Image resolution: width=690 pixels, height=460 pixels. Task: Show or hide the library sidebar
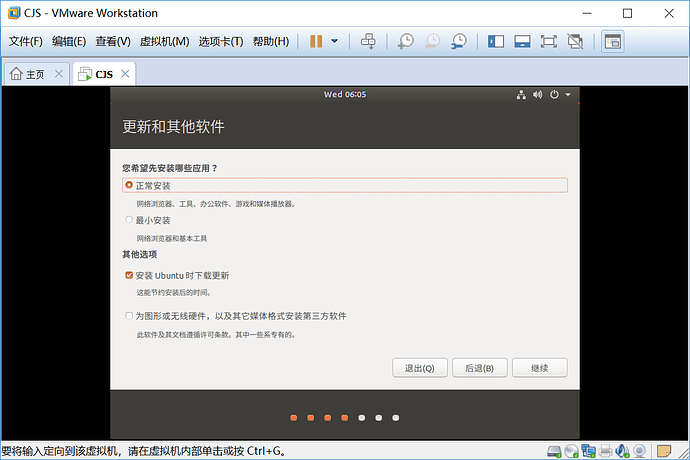(x=495, y=41)
